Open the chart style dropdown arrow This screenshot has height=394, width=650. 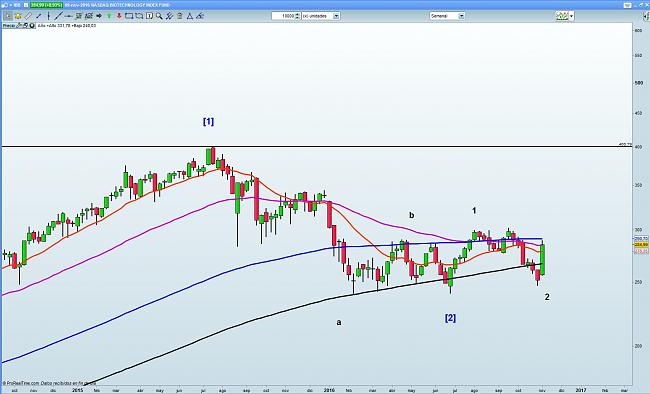click(572, 16)
